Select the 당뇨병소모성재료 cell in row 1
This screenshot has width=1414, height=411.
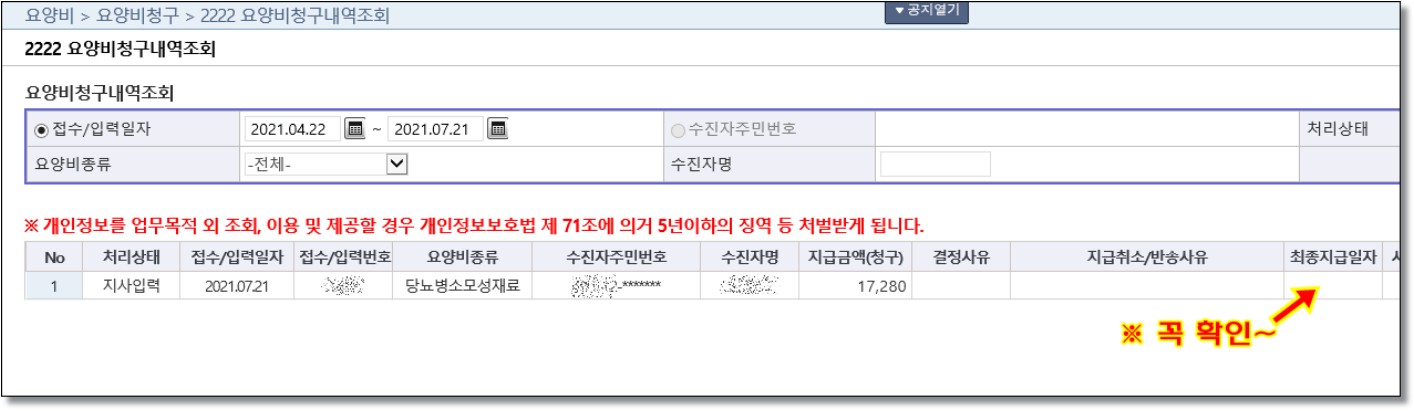tap(462, 286)
